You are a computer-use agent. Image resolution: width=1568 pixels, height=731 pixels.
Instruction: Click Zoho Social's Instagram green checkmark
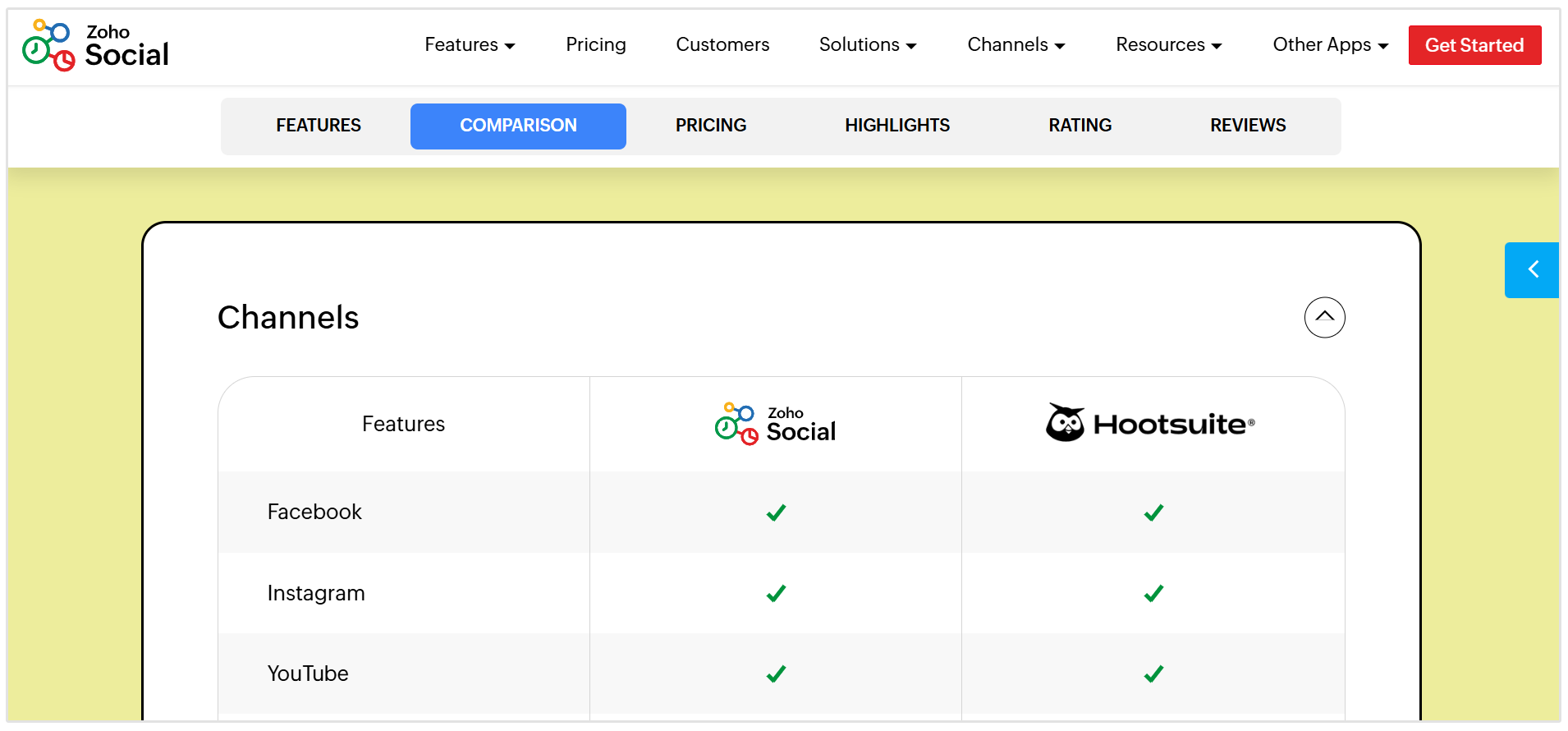click(776, 593)
